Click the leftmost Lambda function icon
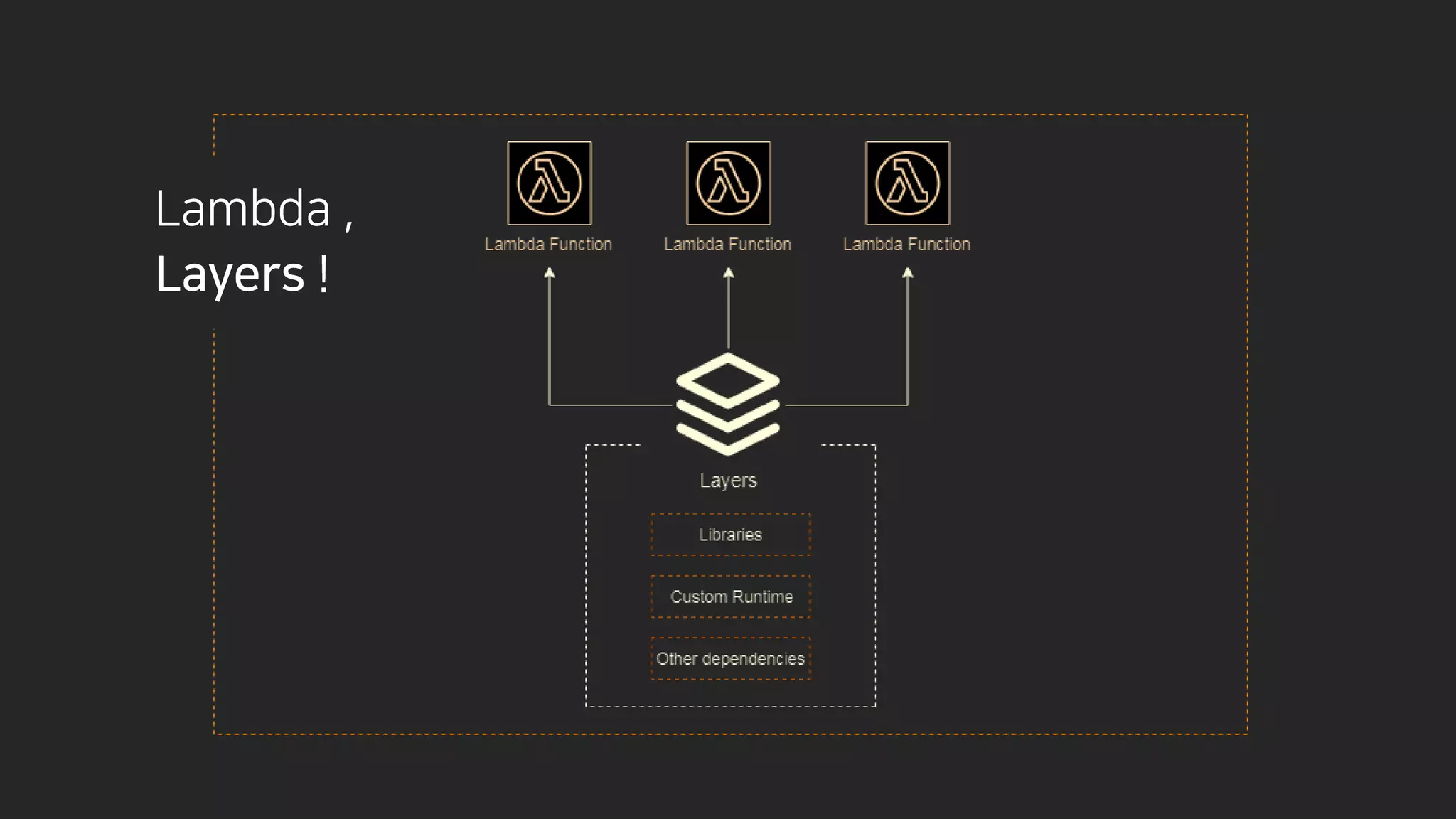 (x=549, y=183)
